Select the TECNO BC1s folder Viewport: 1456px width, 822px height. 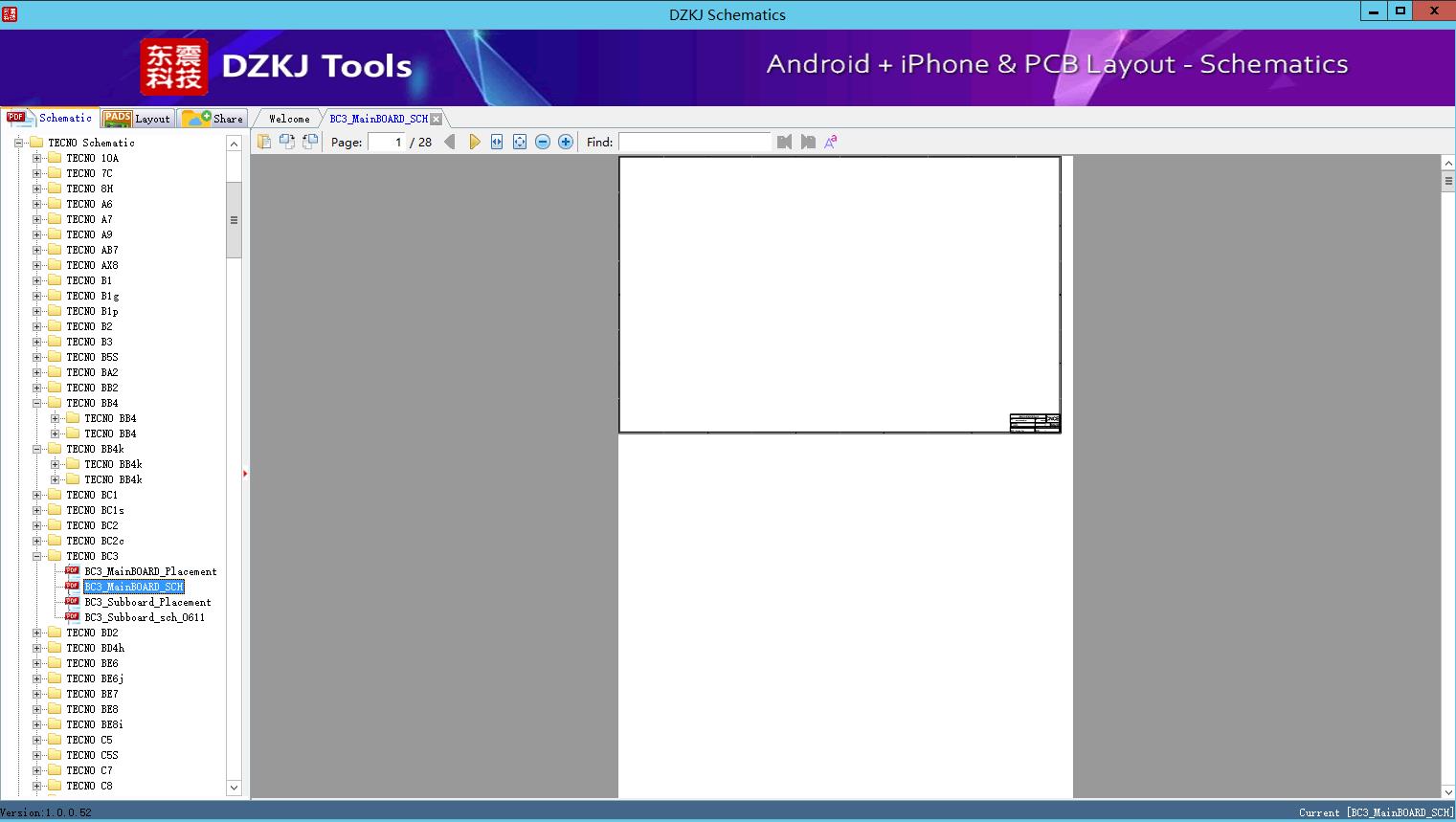coord(95,510)
